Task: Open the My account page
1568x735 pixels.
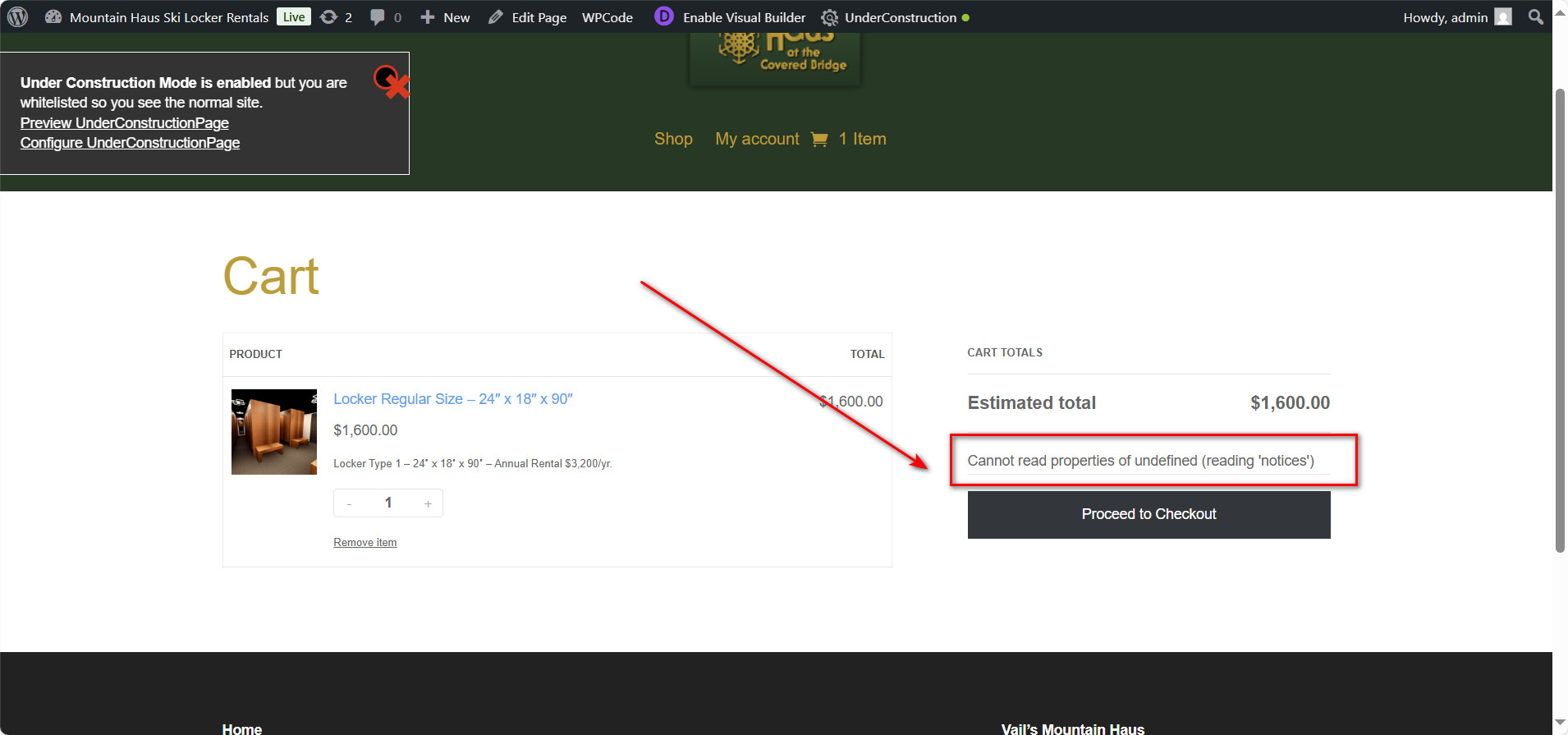Action: pos(757,139)
